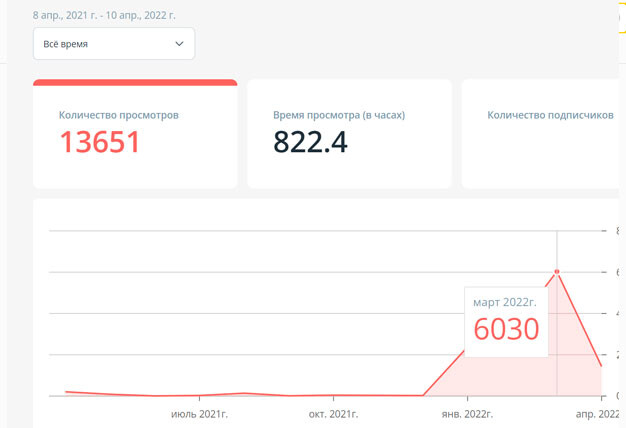Open the "Всё время" period dropdown

[113, 44]
